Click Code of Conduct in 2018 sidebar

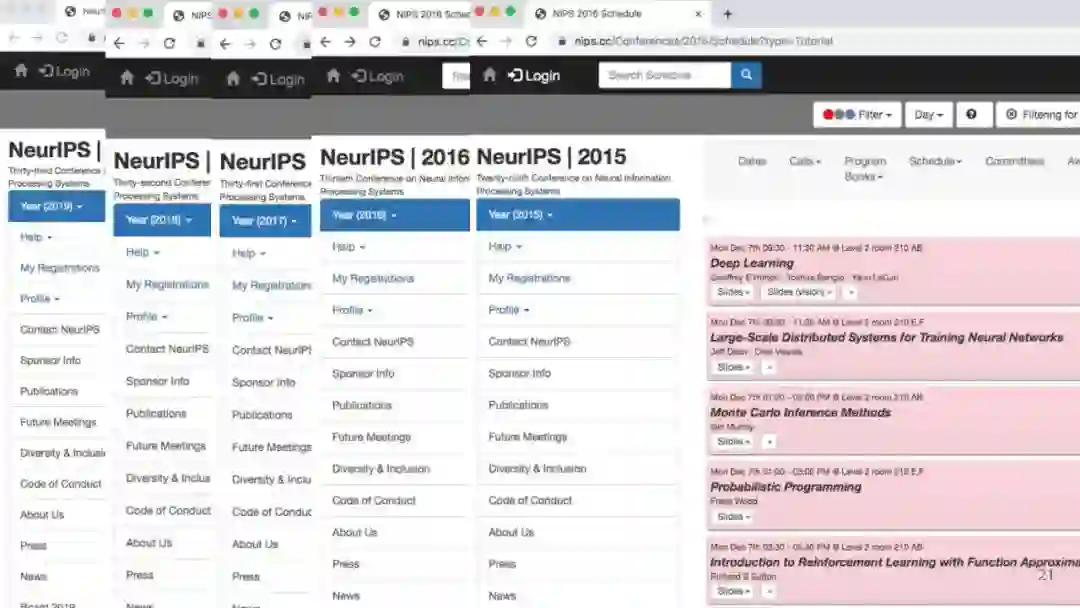pos(168,510)
